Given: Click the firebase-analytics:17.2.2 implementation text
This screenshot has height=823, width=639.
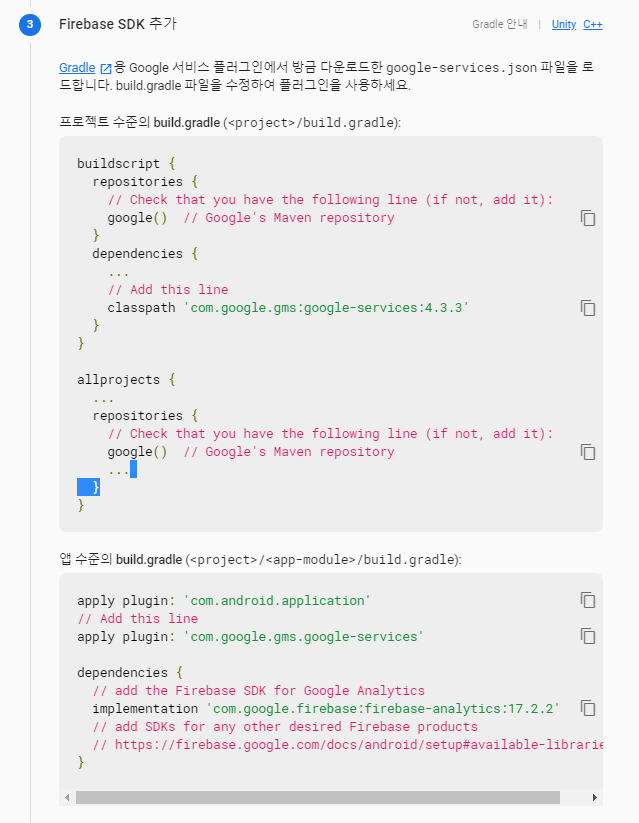Looking at the screenshot, I should [x=326, y=709].
